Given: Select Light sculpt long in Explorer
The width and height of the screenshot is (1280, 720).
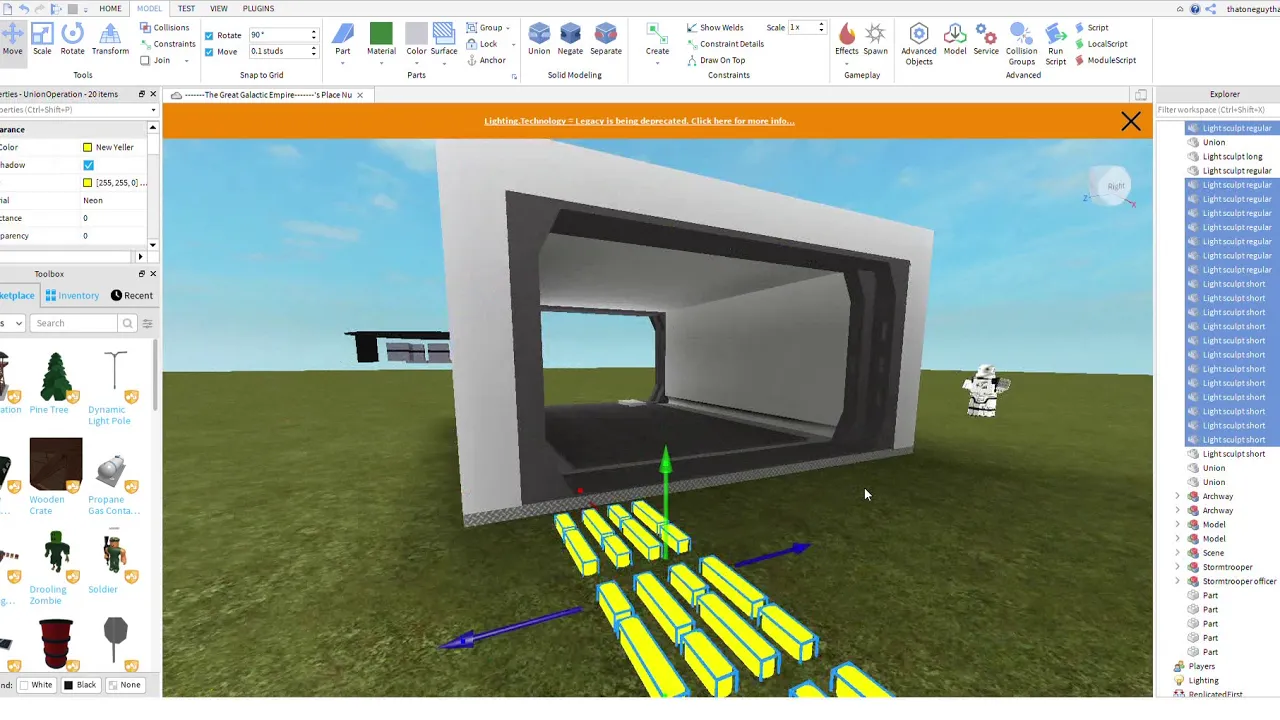Looking at the screenshot, I should (x=1232, y=156).
